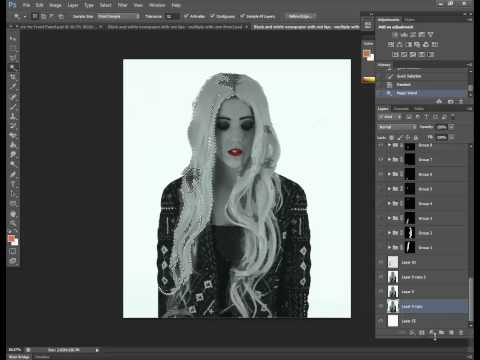This screenshot has width=480, height=360.
Task: Click the Invert adjustment icon
Action: [x=395, y=54]
